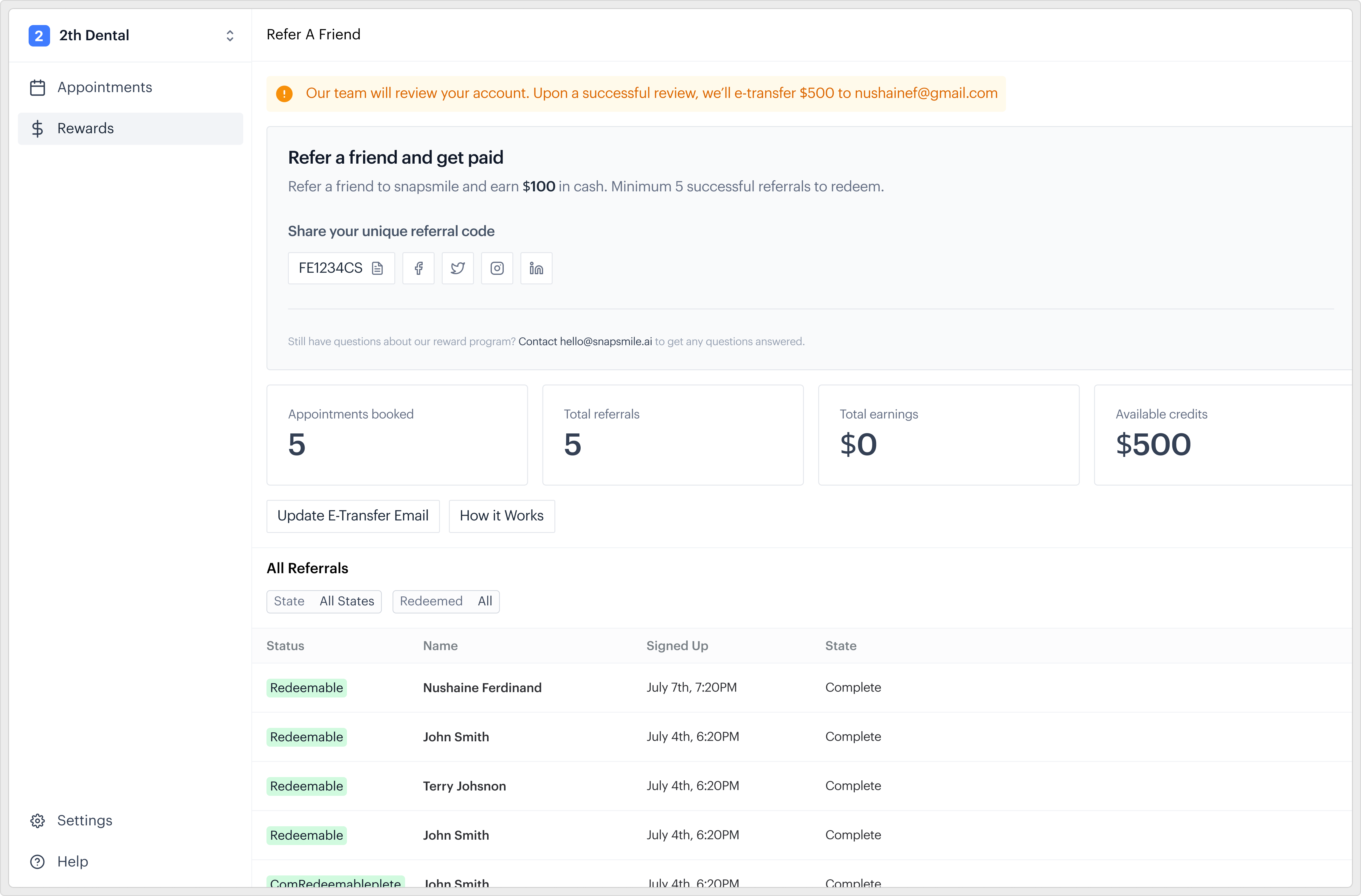
Task: Click the 2th Dental blue logo
Action: [x=39, y=35]
